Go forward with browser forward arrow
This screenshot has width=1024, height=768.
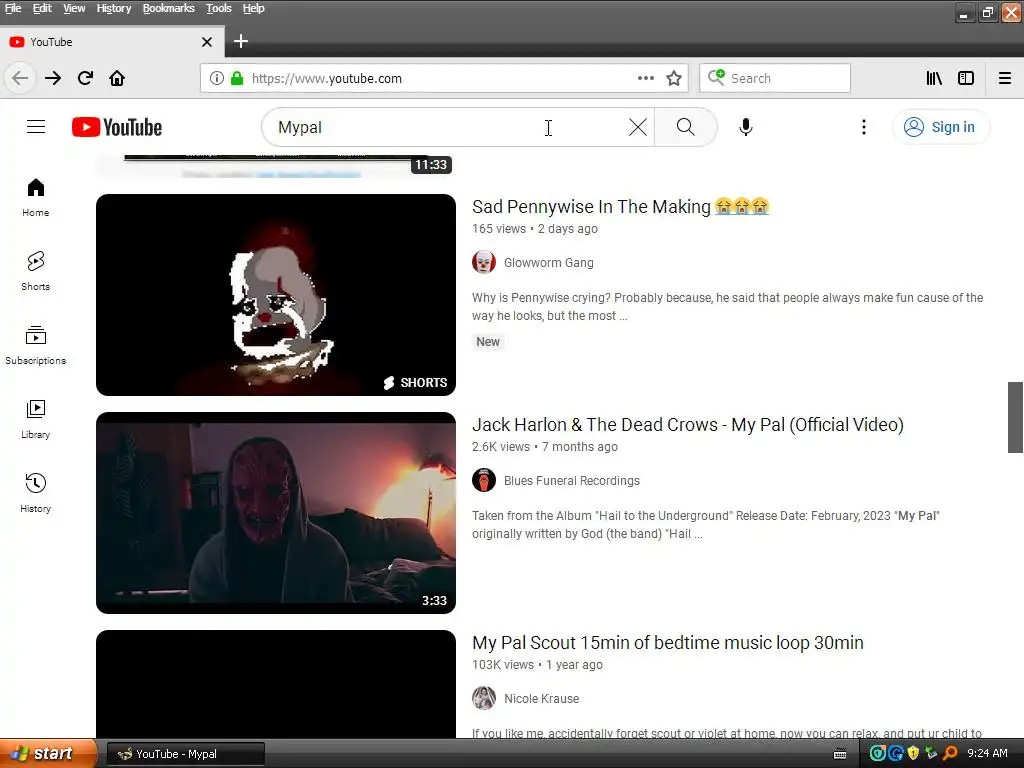point(53,78)
